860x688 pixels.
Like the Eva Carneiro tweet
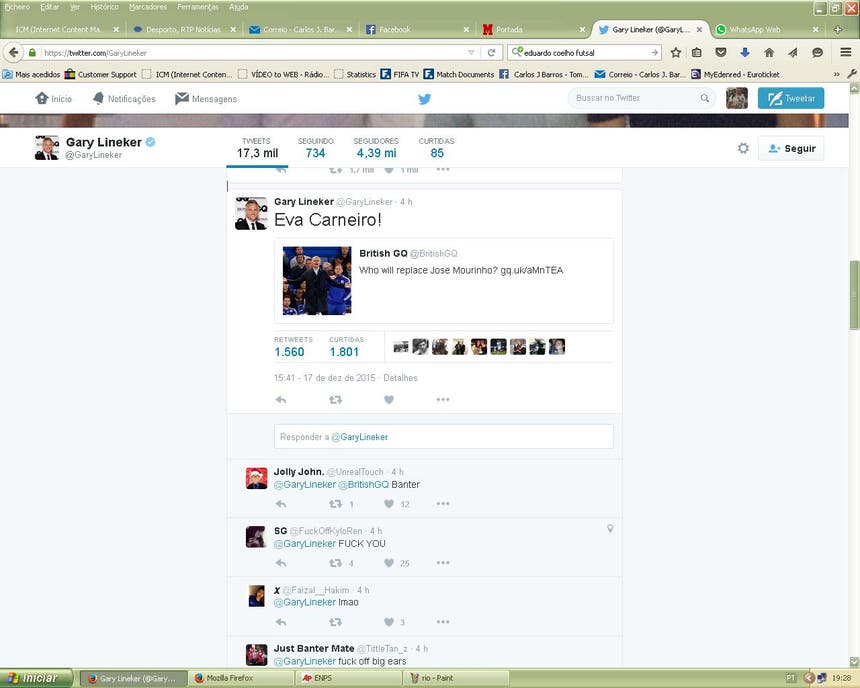point(389,400)
